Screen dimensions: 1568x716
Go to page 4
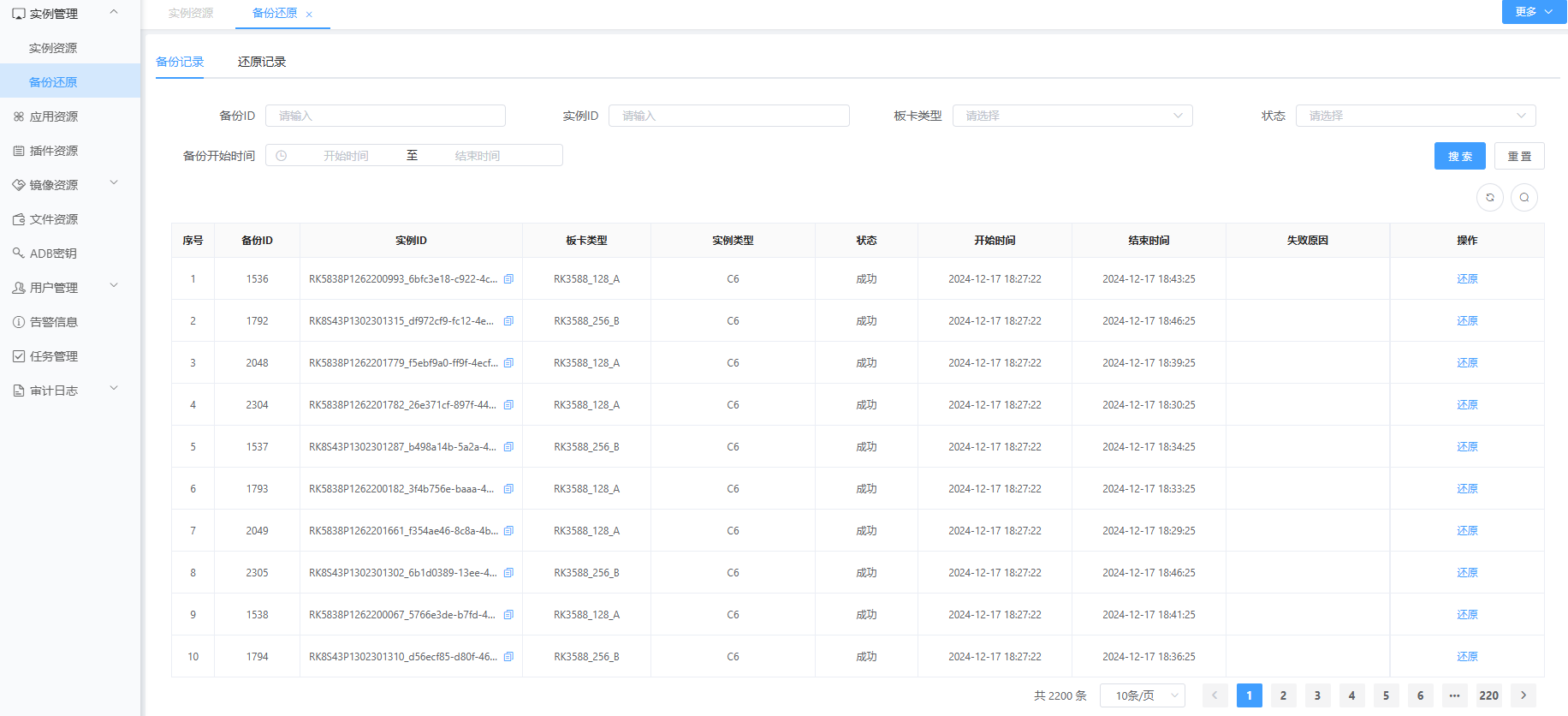[x=1351, y=695]
